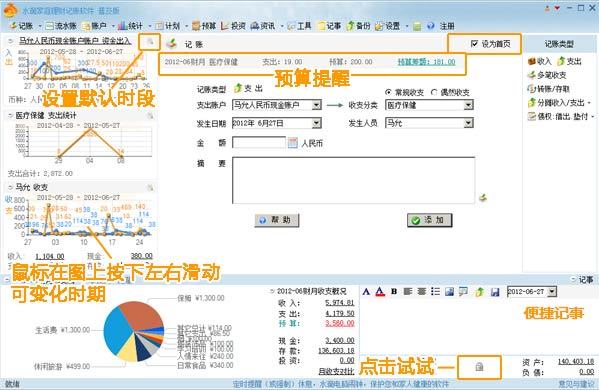The image size is (599, 390).
Task: Select 收入 income record type
Action: (x=539, y=61)
